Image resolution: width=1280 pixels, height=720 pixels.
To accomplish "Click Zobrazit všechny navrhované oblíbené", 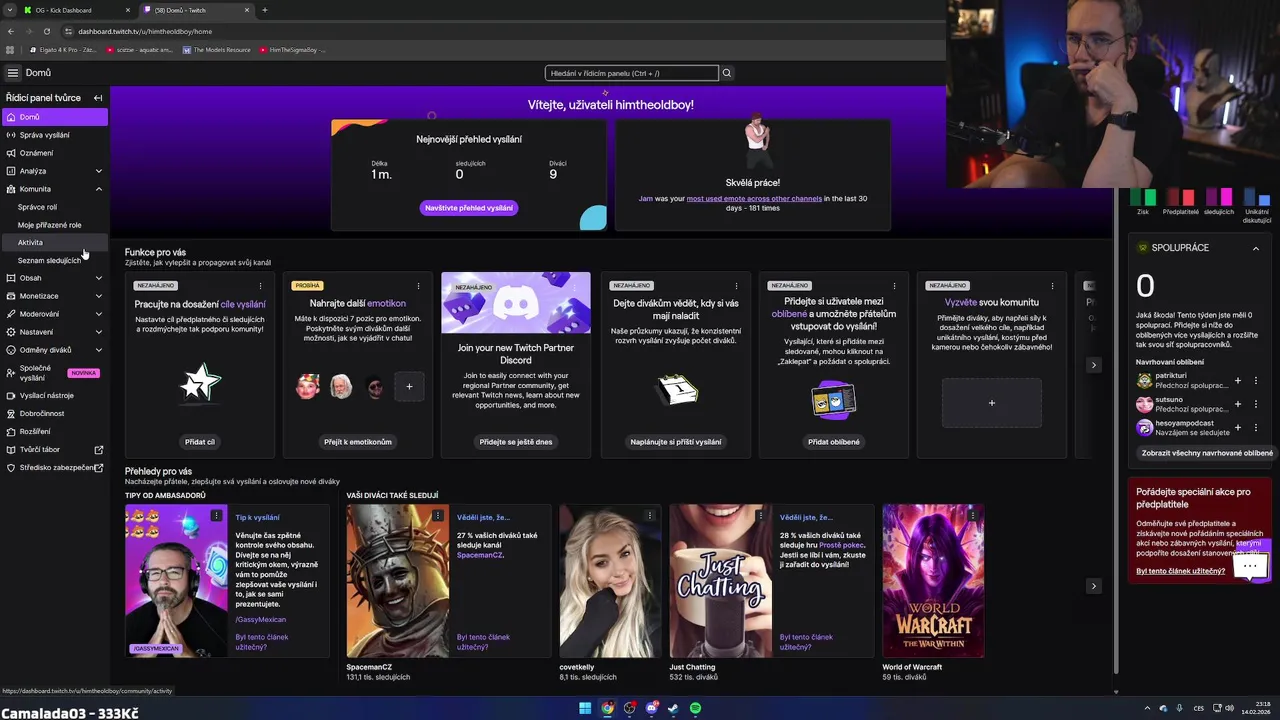I will [1207, 453].
